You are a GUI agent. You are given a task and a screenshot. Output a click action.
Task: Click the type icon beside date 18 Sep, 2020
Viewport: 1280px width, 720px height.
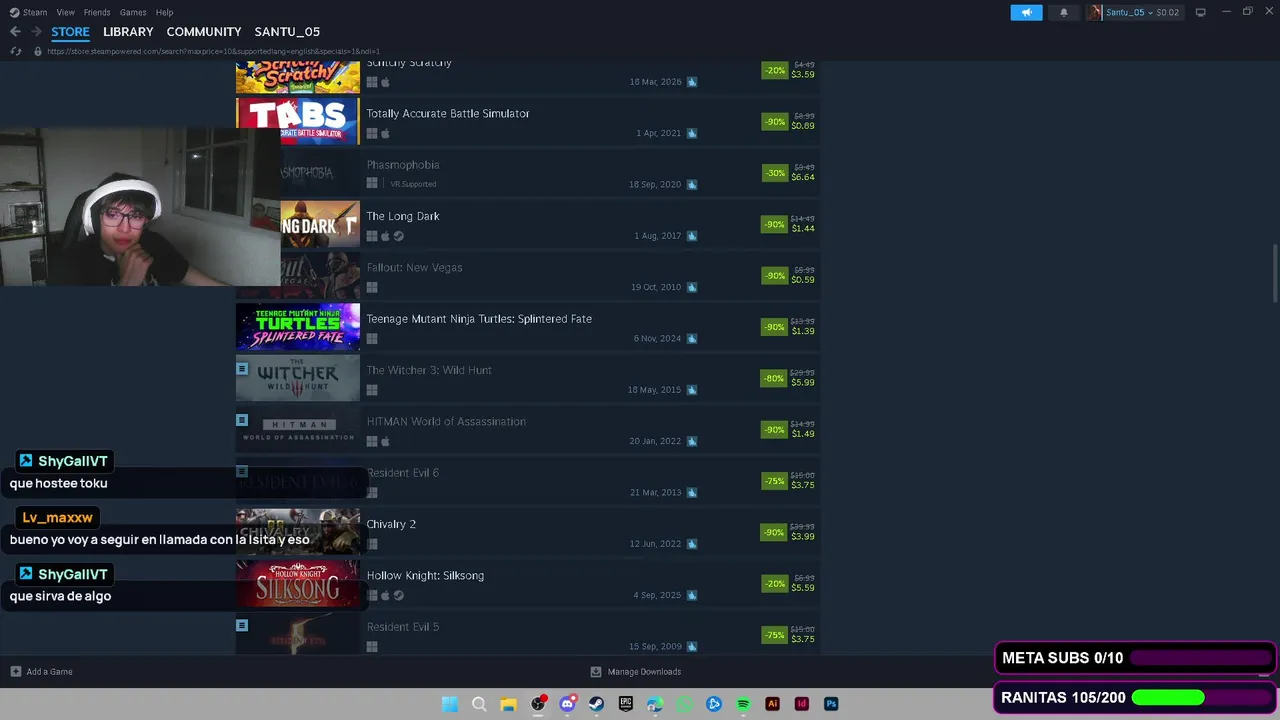(692, 185)
